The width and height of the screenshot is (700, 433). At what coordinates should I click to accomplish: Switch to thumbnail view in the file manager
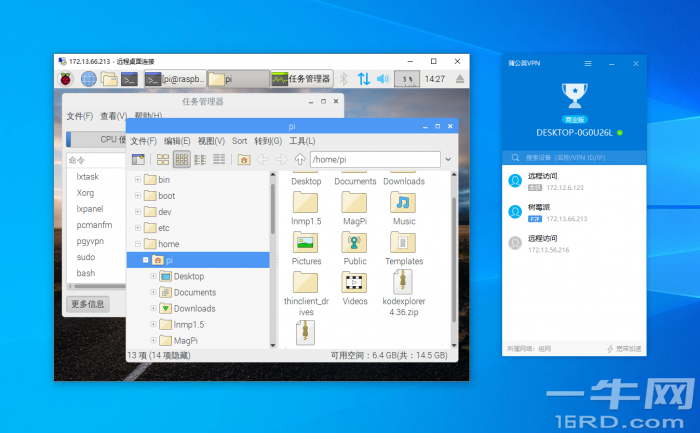[182, 159]
